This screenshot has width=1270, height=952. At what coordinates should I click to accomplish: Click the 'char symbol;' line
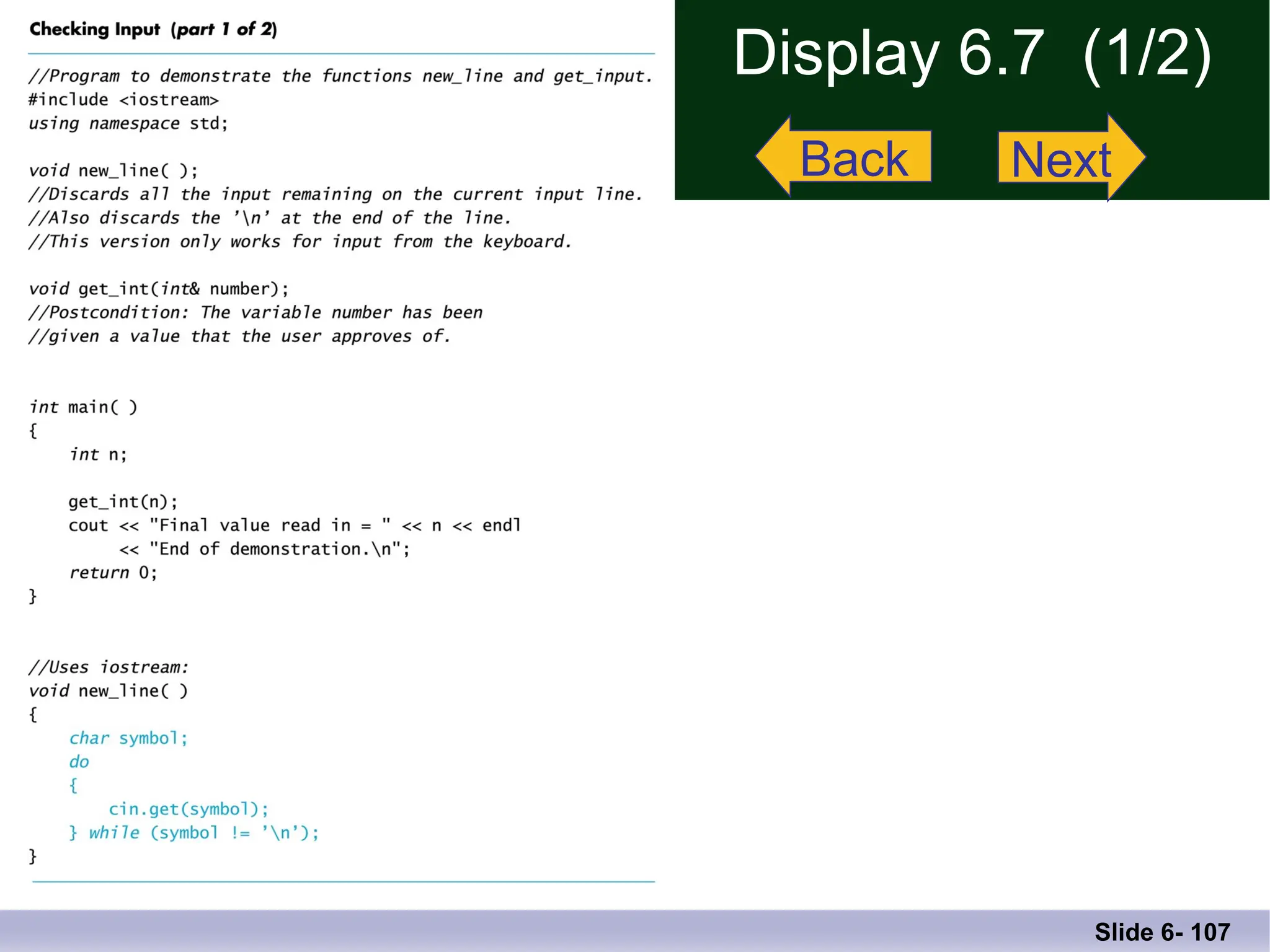click(128, 738)
